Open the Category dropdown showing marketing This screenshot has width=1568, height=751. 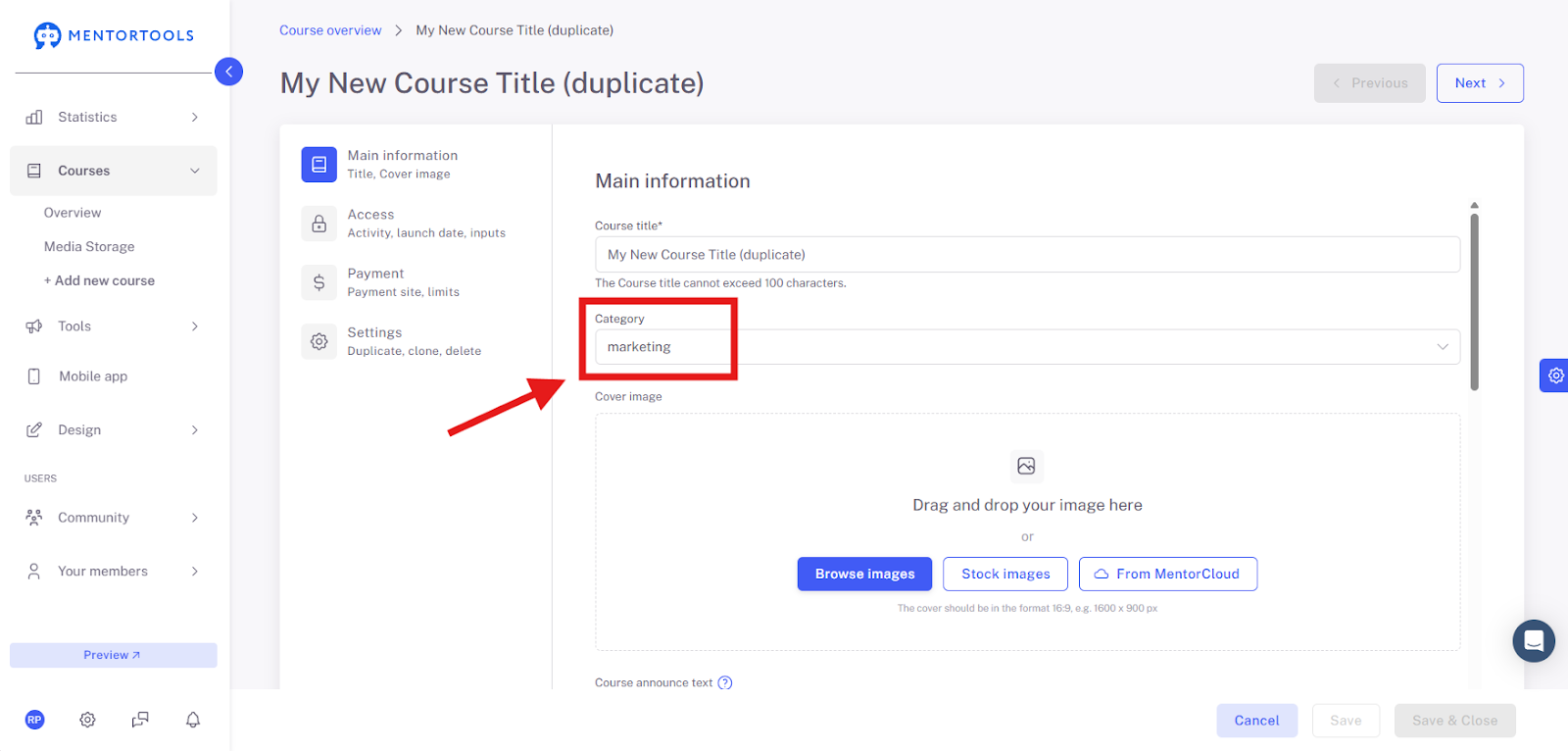pos(1027,347)
